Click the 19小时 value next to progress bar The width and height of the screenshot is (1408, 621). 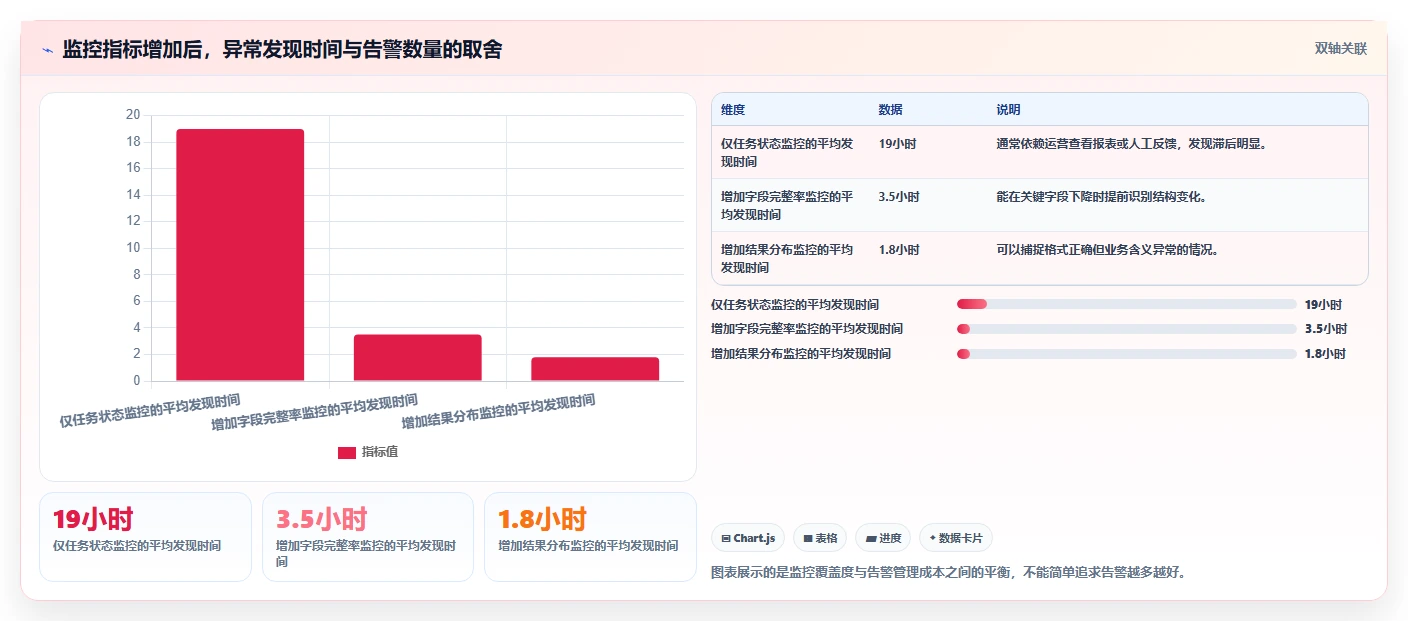pos(1323,305)
